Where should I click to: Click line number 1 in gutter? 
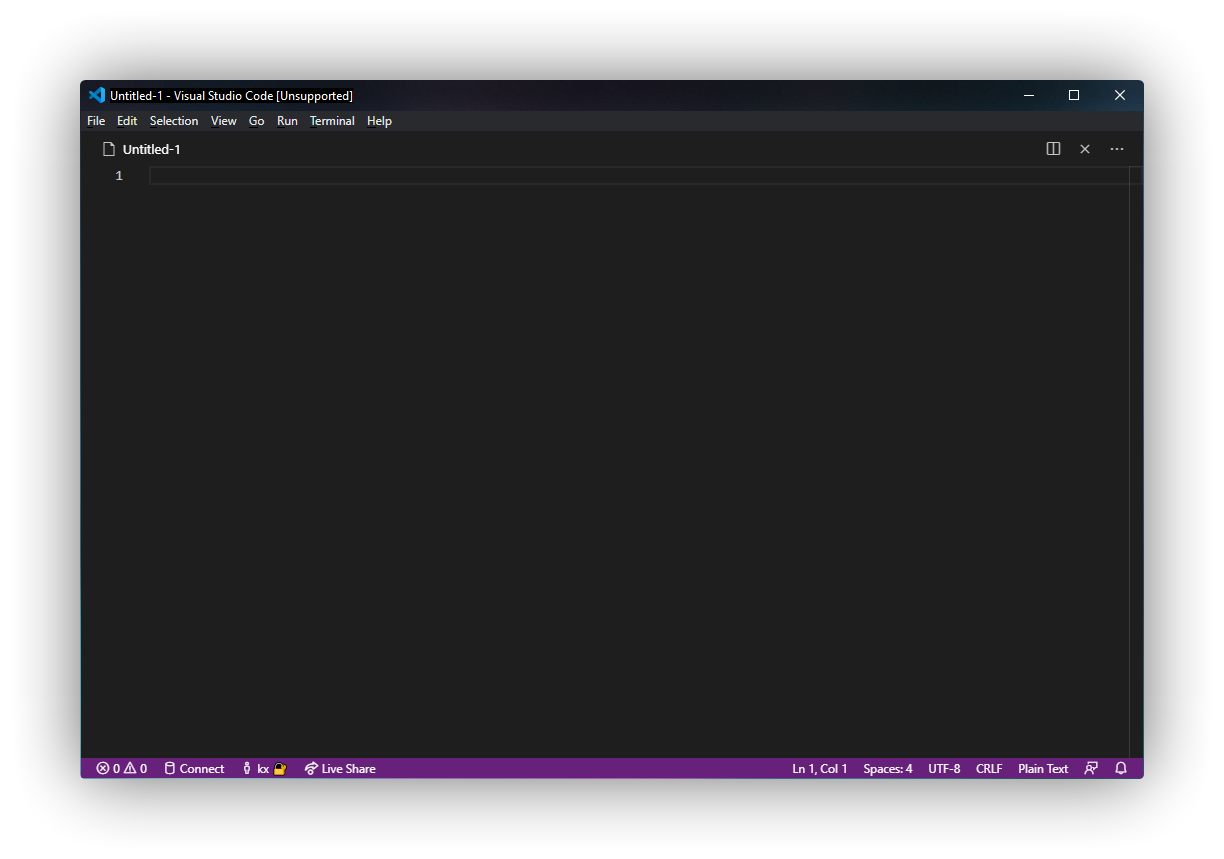pyautogui.click(x=119, y=176)
